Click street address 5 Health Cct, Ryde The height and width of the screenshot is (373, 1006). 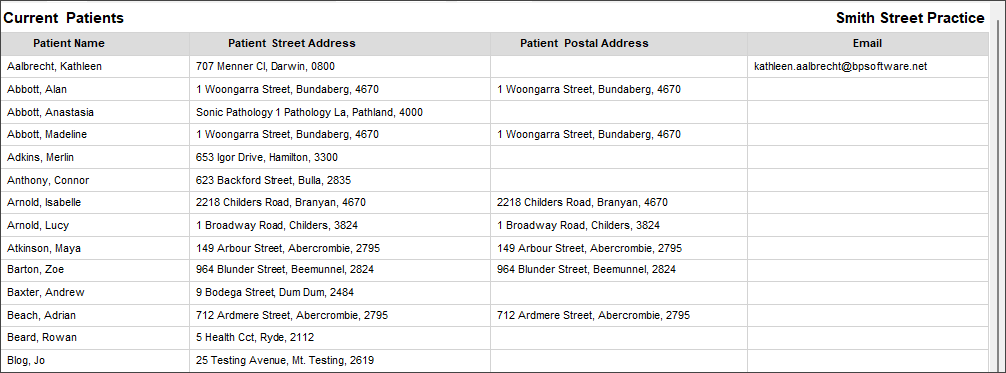(x=255, y=337)
